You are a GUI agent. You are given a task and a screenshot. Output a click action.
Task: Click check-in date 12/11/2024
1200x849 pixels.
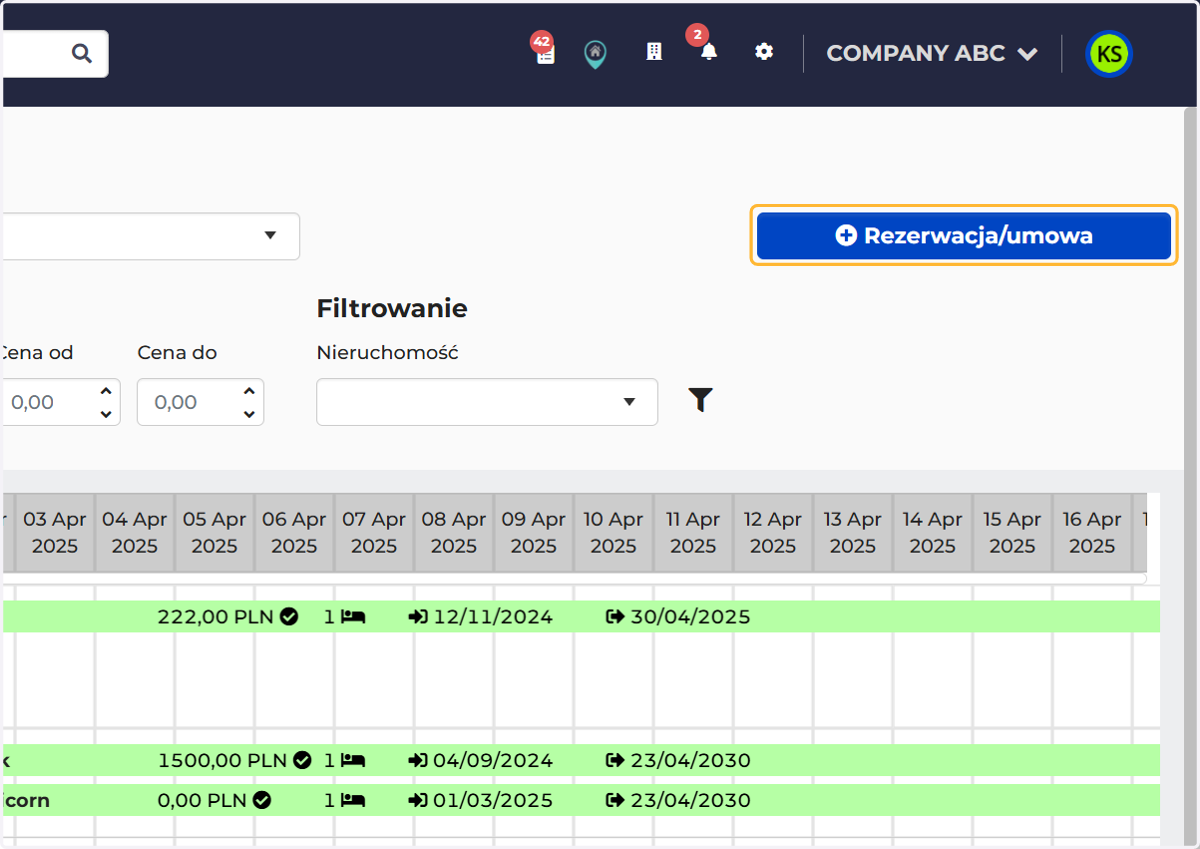pyautogui.click(x=493, y=617)
